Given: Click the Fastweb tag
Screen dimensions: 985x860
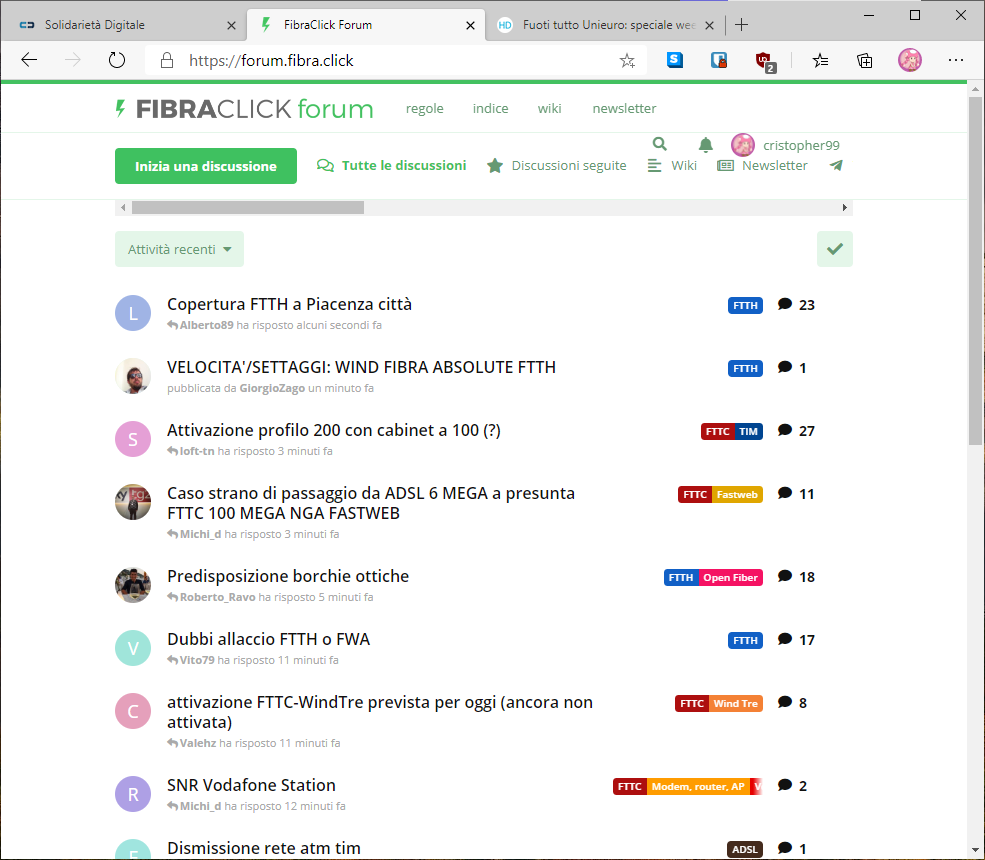Looking at the screenshot, I should pyautogui.click(x=737, y=494).
